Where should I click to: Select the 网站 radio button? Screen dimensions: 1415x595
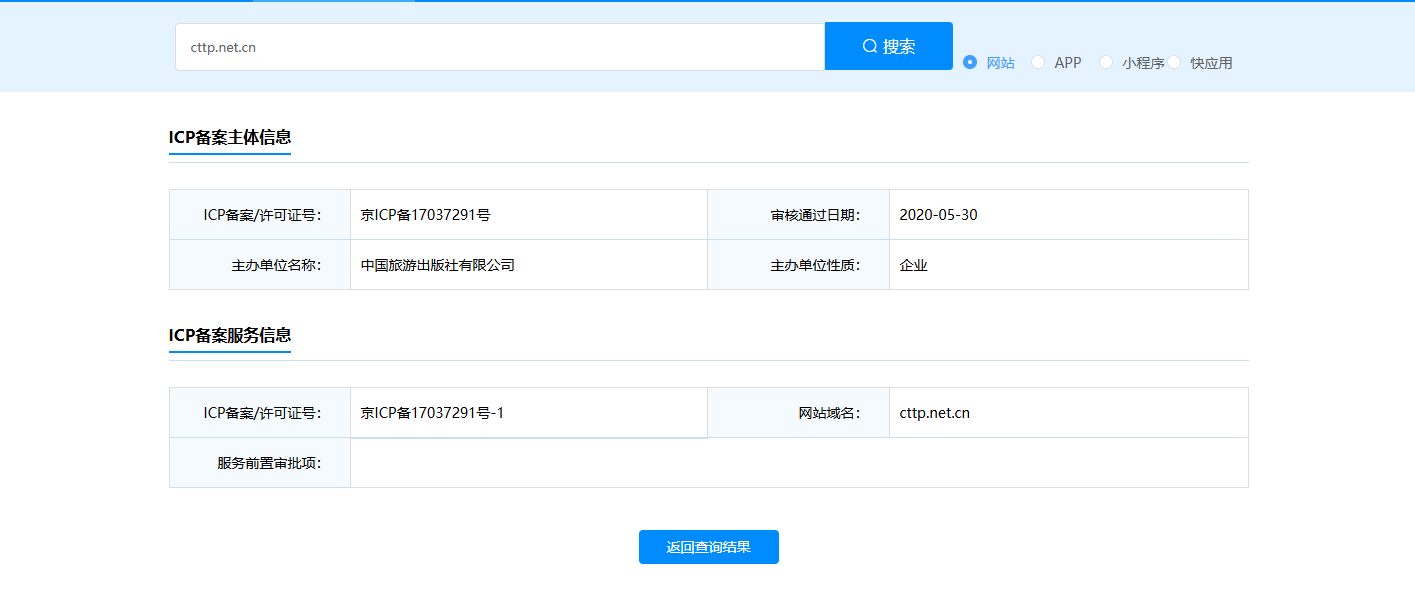(970, 62)
